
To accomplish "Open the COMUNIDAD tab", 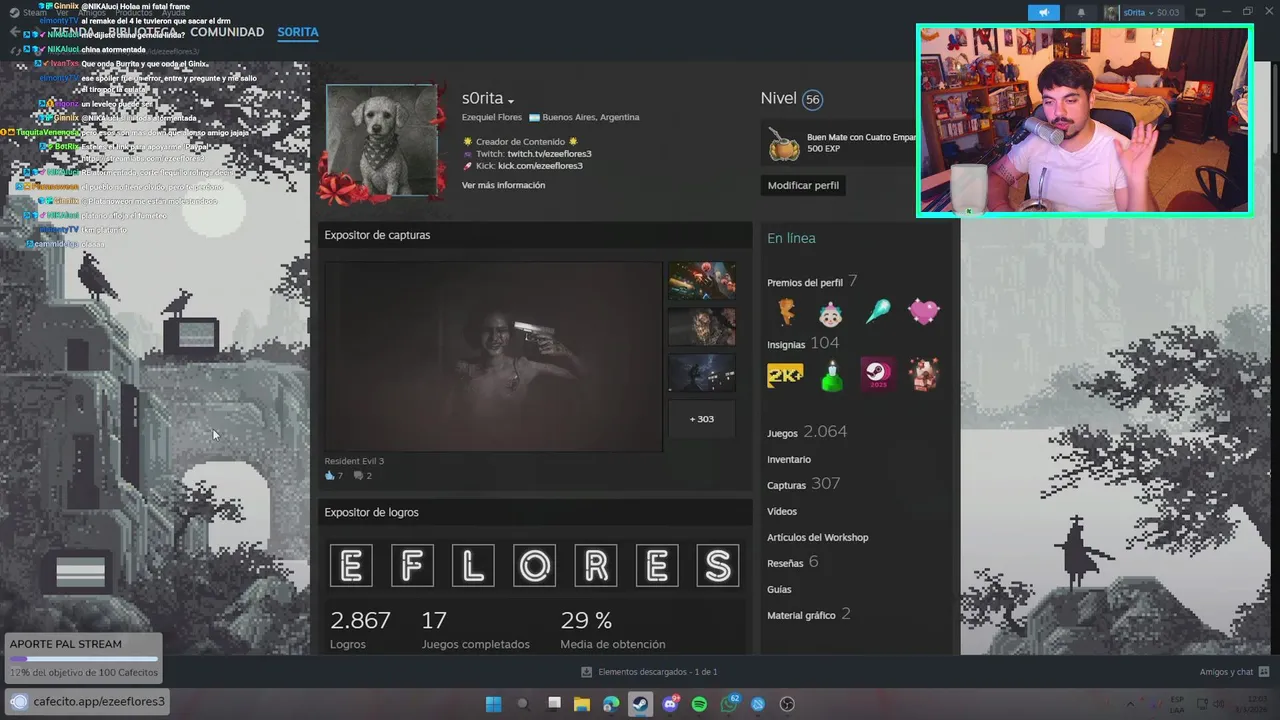I will click(227, 32).
